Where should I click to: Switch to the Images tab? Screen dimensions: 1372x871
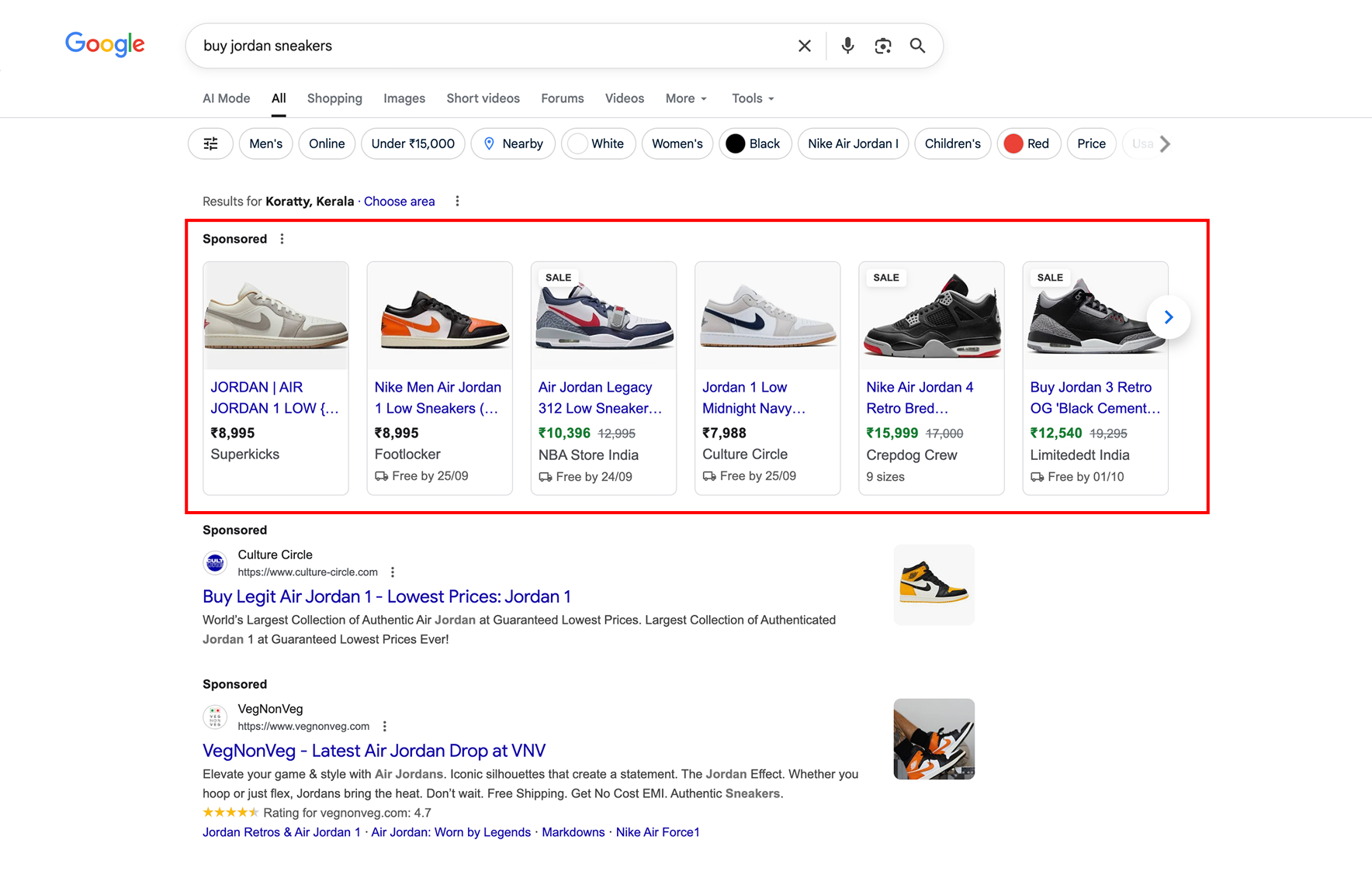pos(404,99)
